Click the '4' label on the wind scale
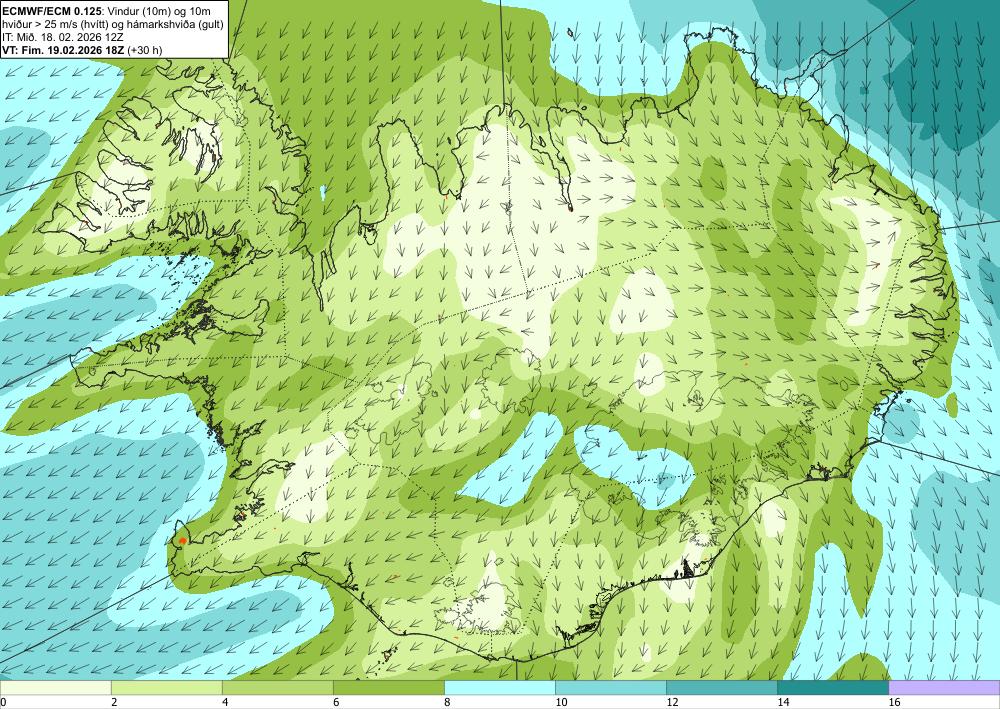1000x709 pixels. coord(225,702)
